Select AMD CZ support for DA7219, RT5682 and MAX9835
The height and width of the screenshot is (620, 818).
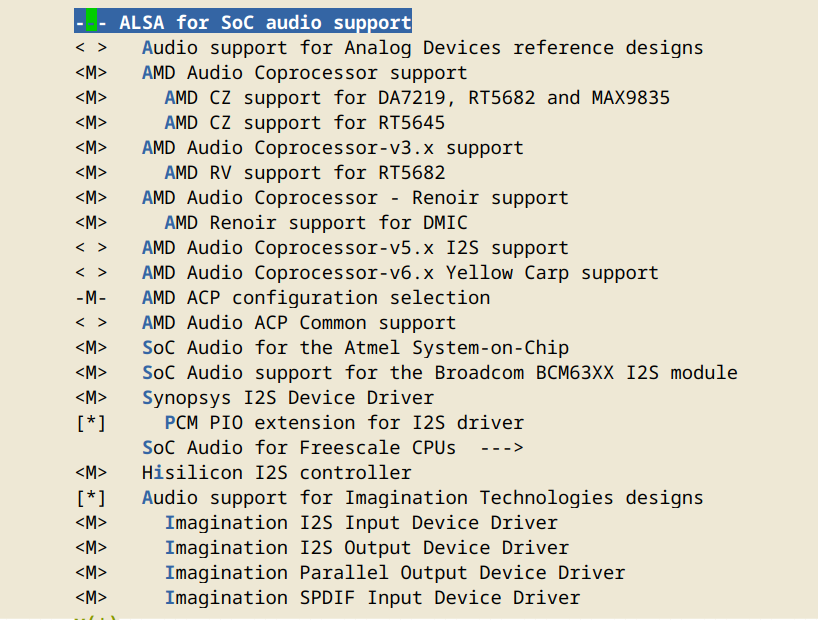pos(417,98)
